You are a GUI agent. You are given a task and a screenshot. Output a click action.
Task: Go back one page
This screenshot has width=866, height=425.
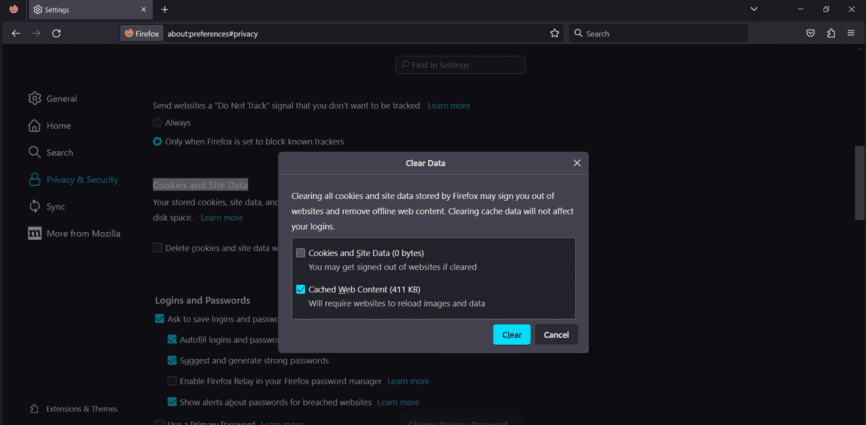pos(15,33)
